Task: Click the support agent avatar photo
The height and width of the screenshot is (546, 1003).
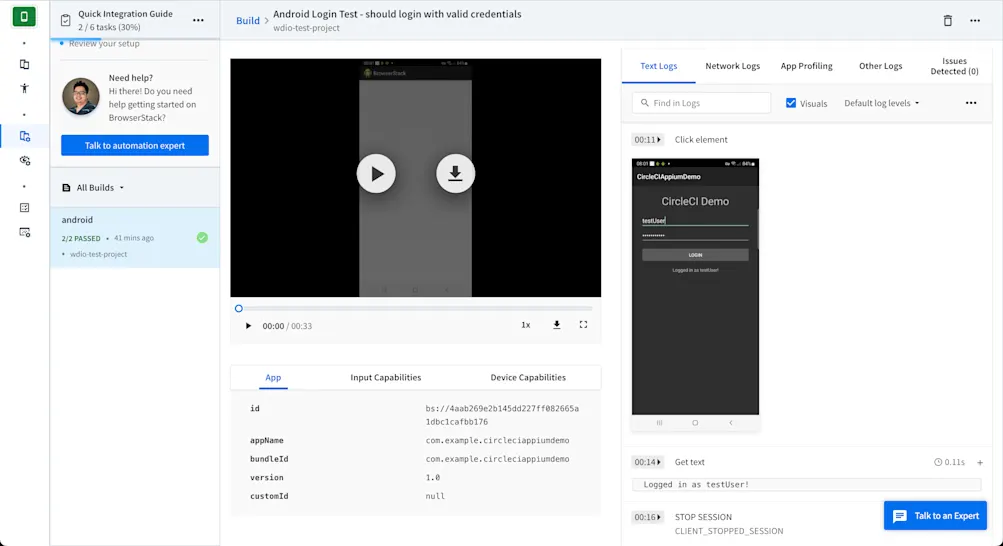Action: pyautogui.click(x=81, y=97)
